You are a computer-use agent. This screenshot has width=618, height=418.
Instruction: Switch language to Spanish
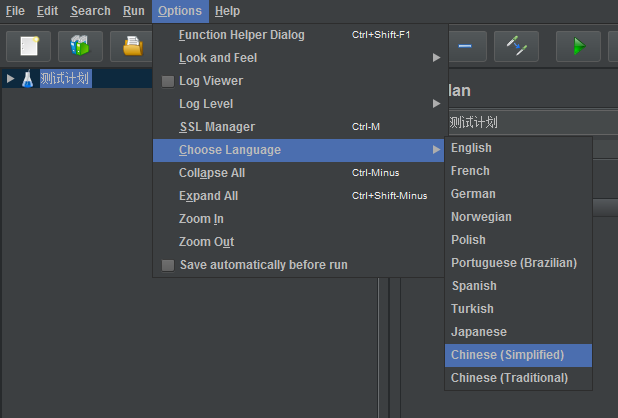[x=518, y=286]
